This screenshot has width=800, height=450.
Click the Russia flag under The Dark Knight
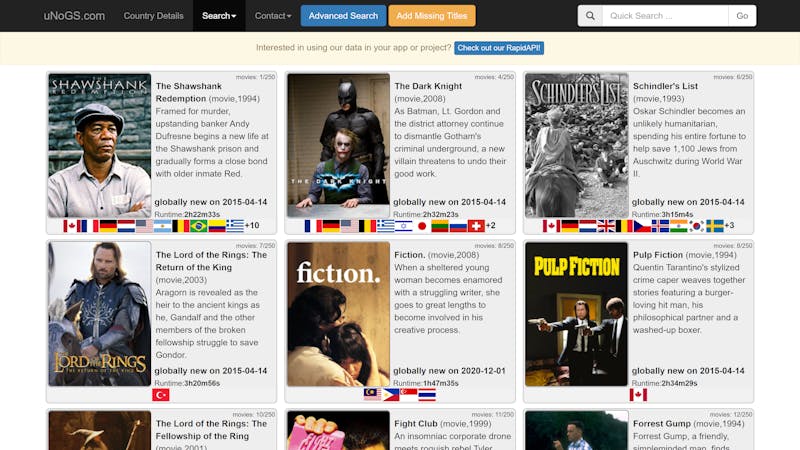tap(458, 226)
